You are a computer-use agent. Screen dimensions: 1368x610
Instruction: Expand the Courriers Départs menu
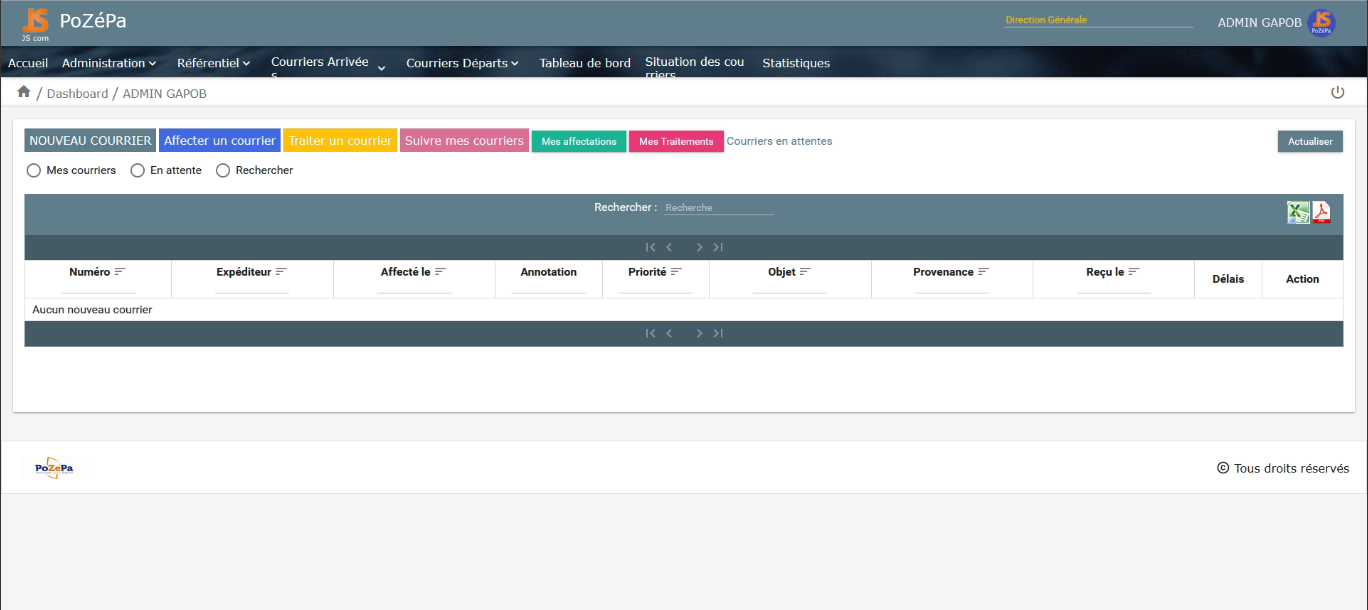coord(462,63)
